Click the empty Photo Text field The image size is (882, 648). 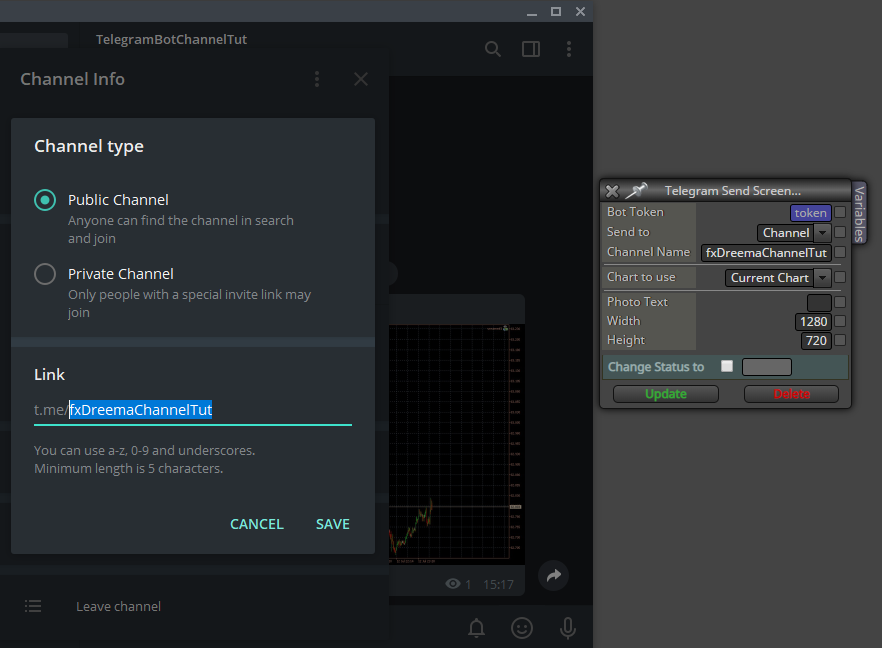click(819, 303)
